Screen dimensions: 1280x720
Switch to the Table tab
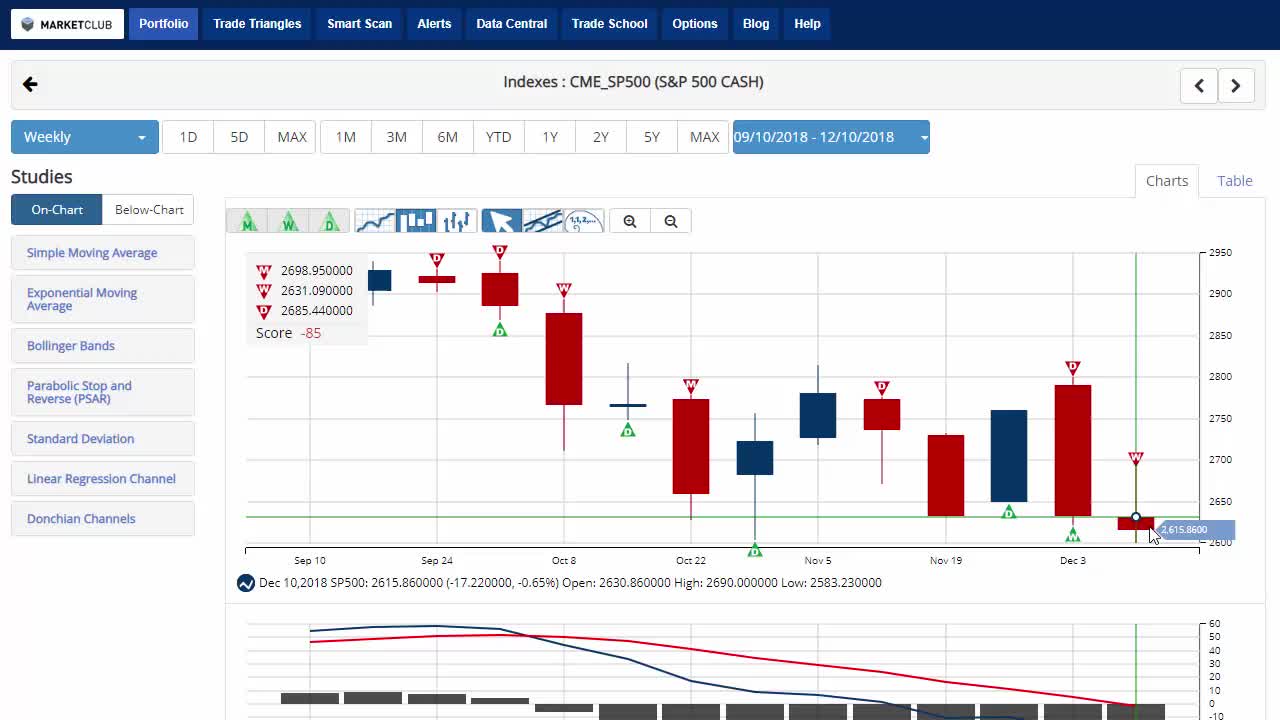tap(1235, 181)
